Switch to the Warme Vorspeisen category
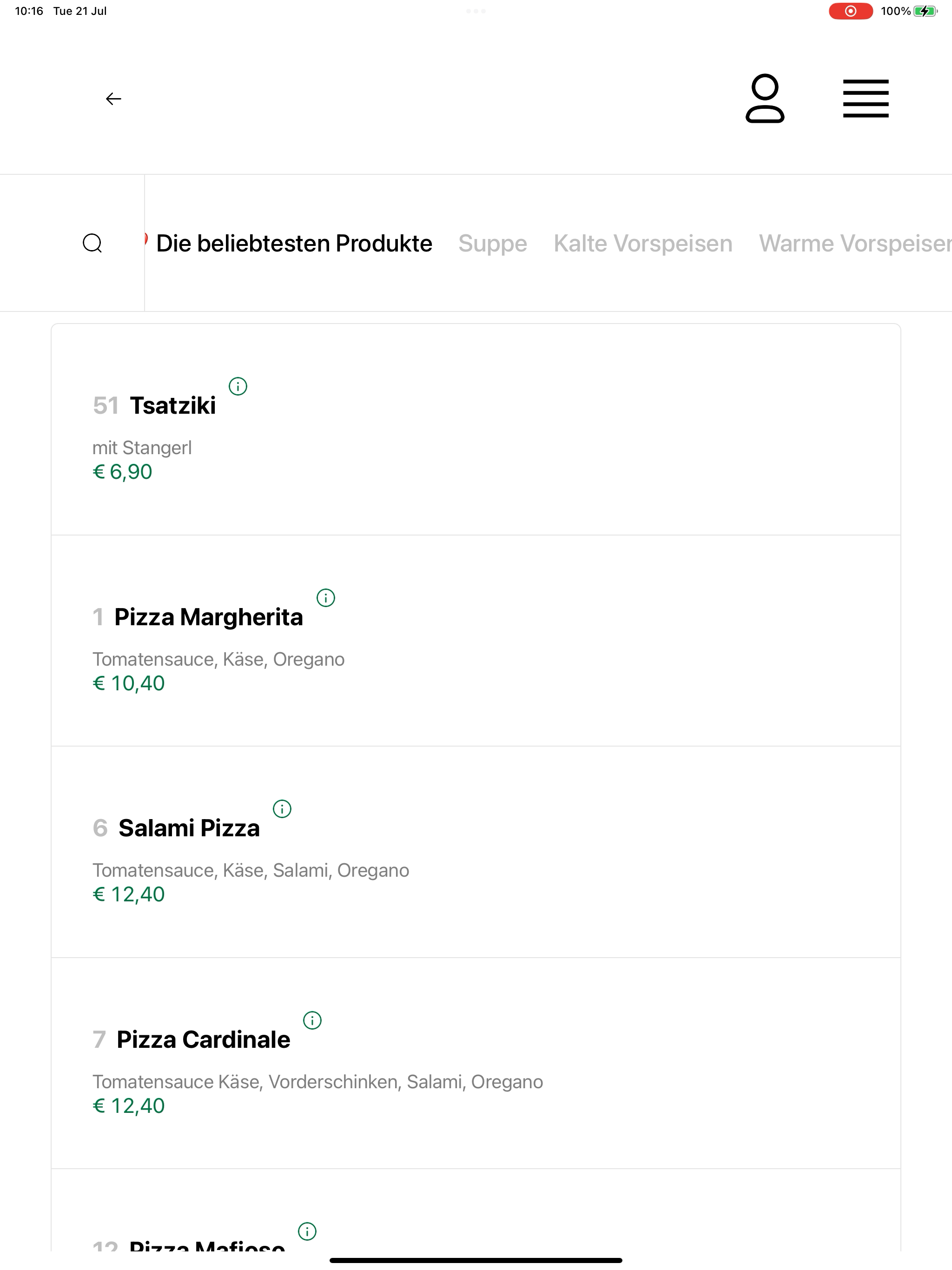The image size is (952, 1270). coord(855,244)
